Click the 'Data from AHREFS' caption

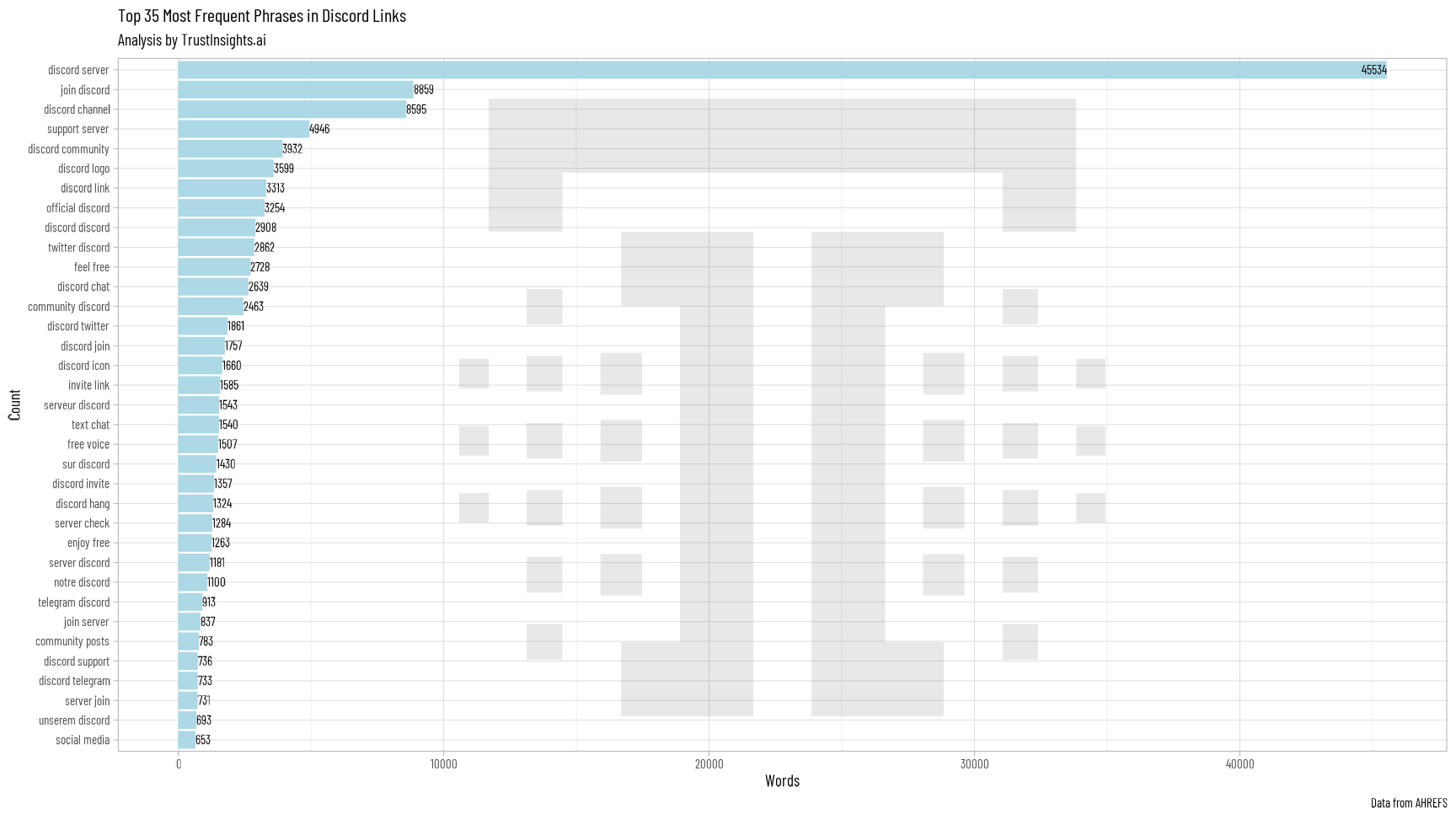pyautogui.click(x=1409, y=803)
